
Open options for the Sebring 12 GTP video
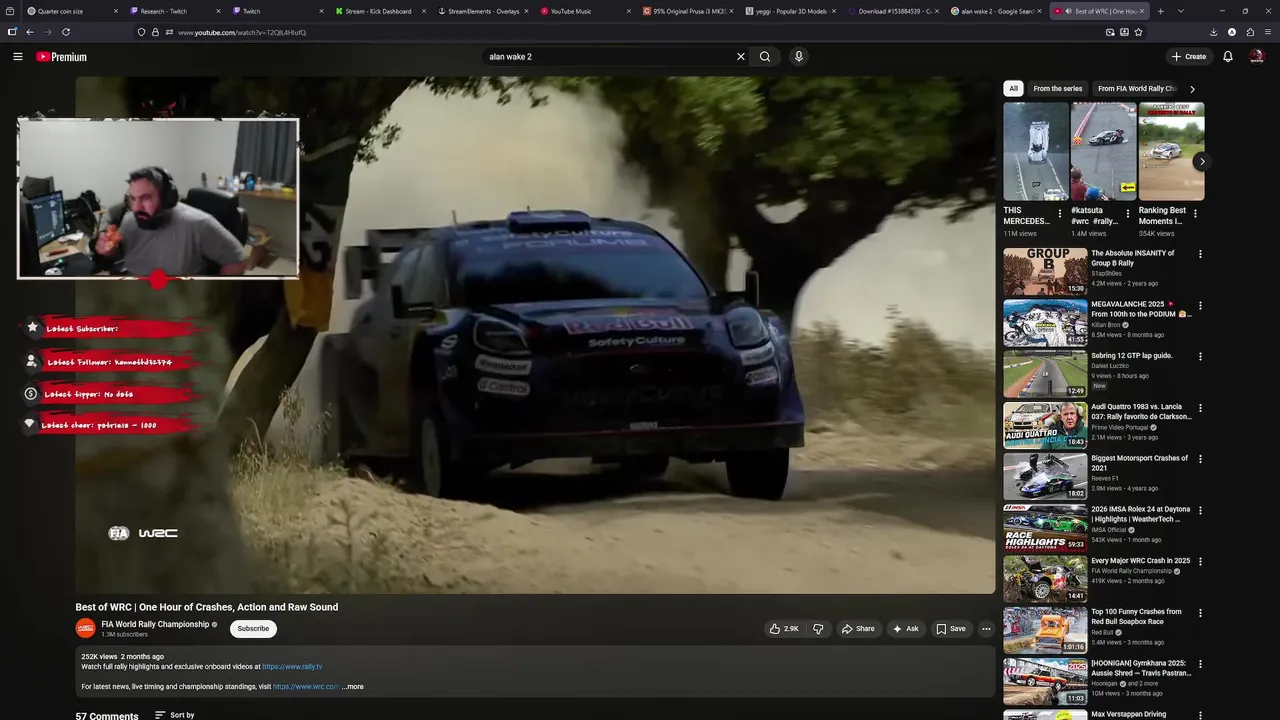[1200, 357]
